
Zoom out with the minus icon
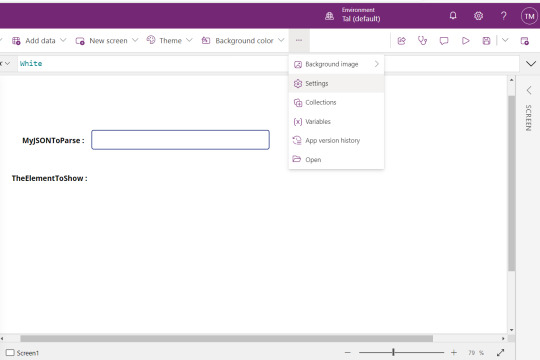tap(347, 352)
